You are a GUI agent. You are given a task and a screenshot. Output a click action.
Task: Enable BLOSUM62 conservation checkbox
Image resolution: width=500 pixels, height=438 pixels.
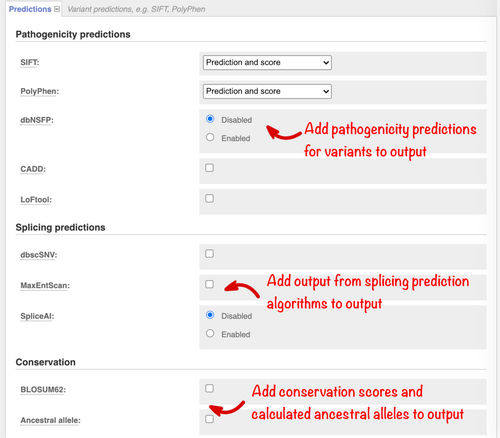(x=209, y=388)
